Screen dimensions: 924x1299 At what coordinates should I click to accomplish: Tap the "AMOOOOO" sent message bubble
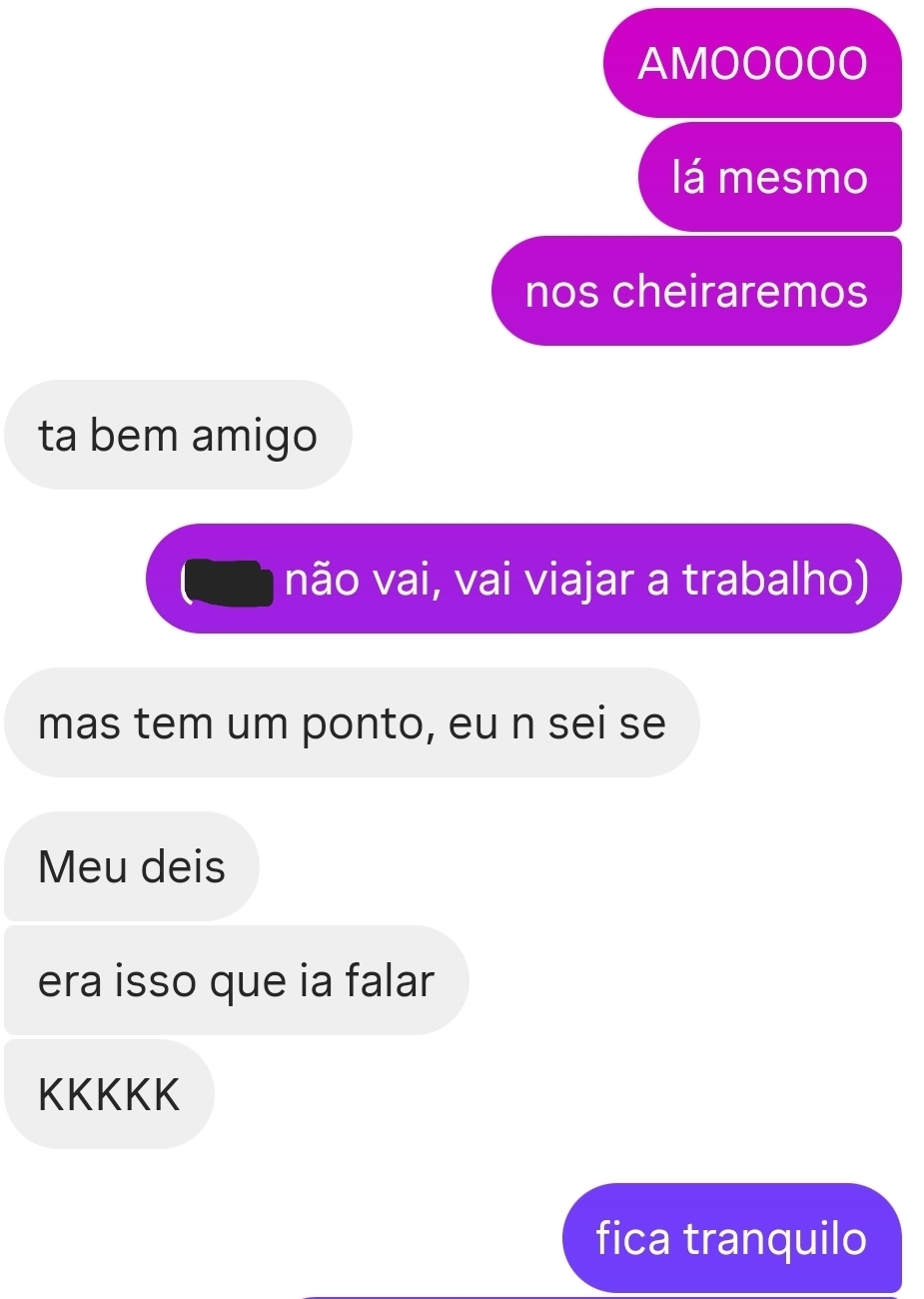pyautogui.click(x=752, y=63)
